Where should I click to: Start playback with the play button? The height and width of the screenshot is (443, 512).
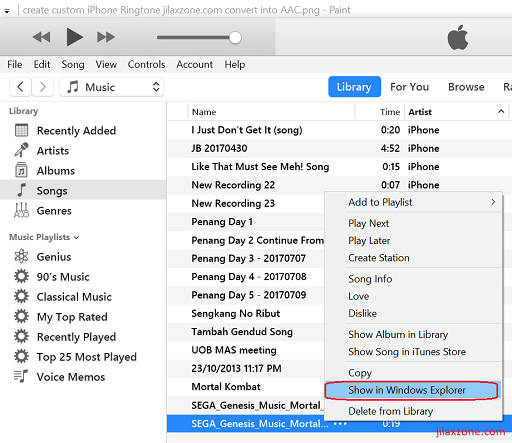coord(74,37)
